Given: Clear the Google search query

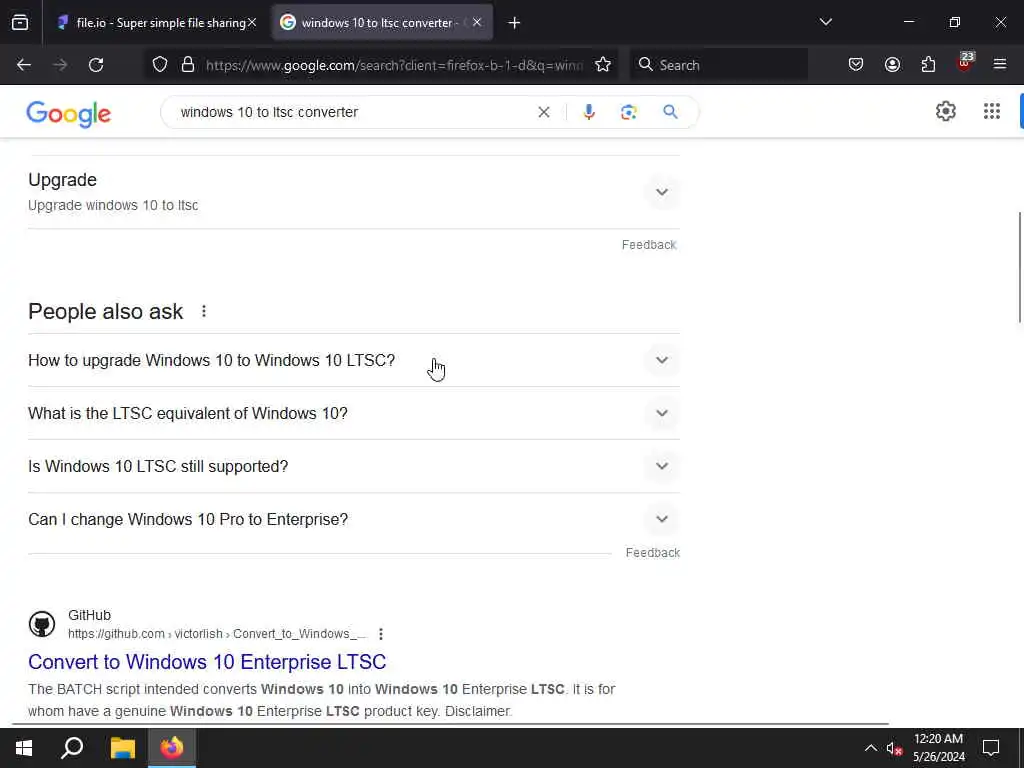Looking at the screenshot, I should [x=543, y=112].
